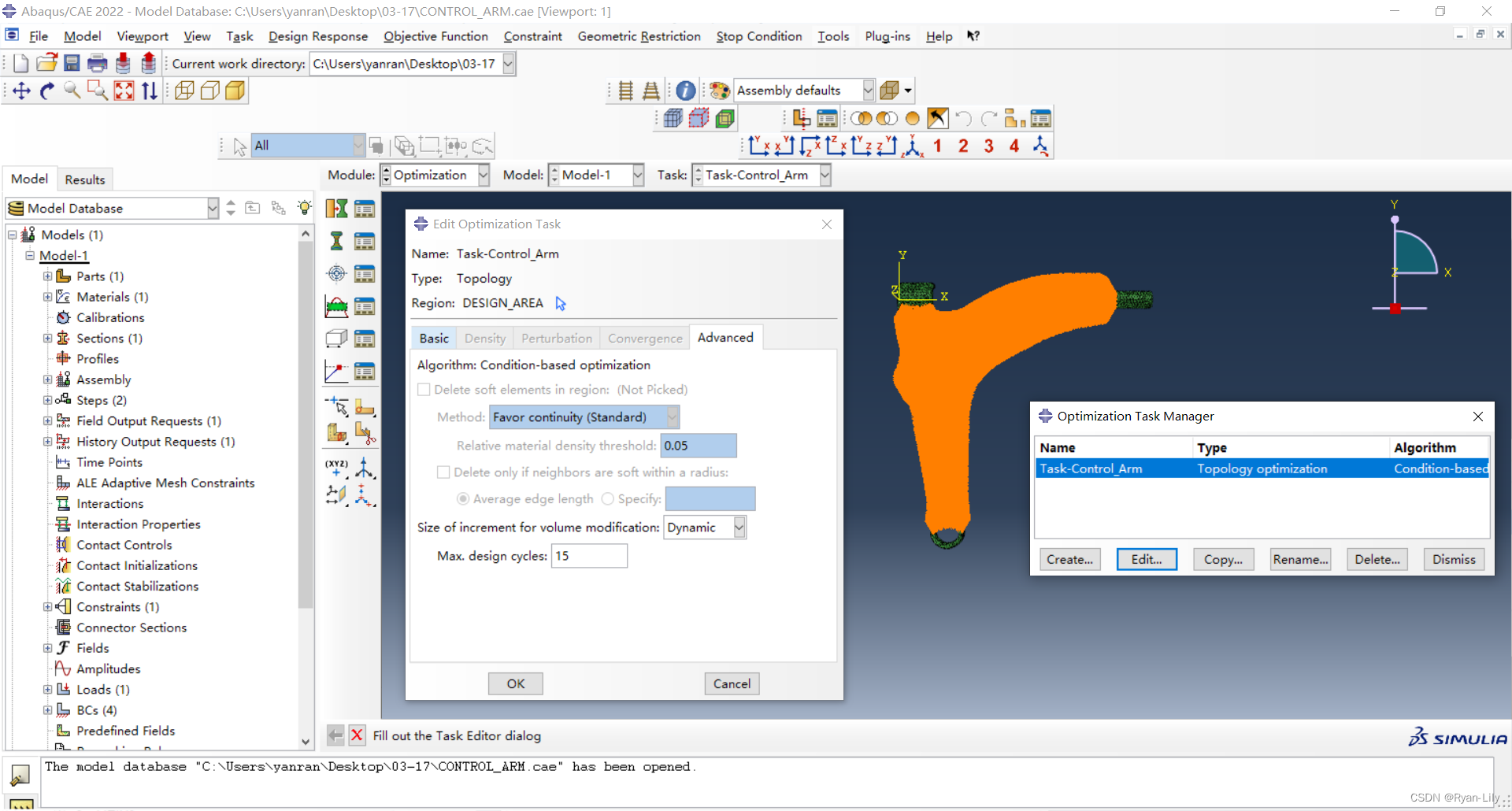Click the Stop Condition tool icon
1512x811 pixels.
(337, 371)
